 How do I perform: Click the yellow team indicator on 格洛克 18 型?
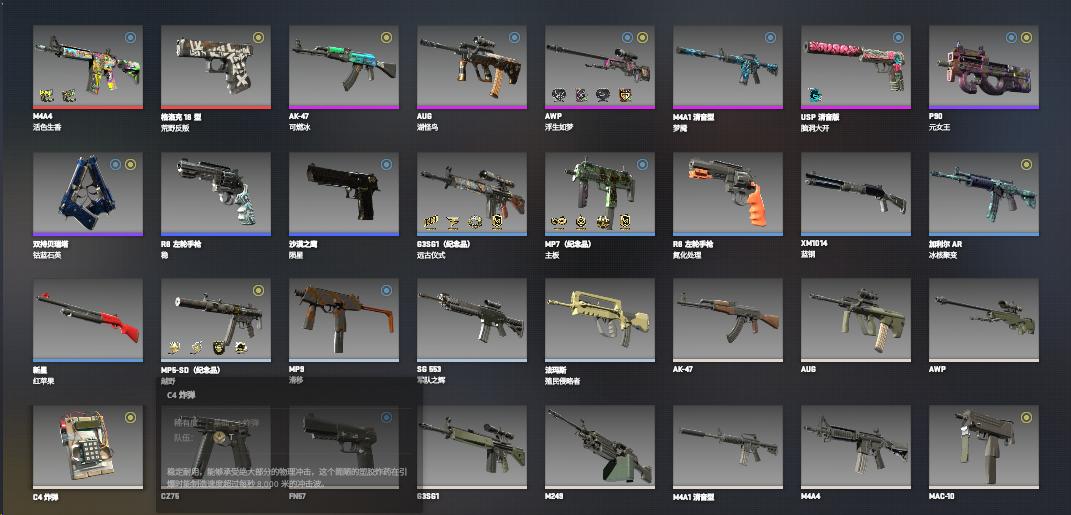click(258, 38)
